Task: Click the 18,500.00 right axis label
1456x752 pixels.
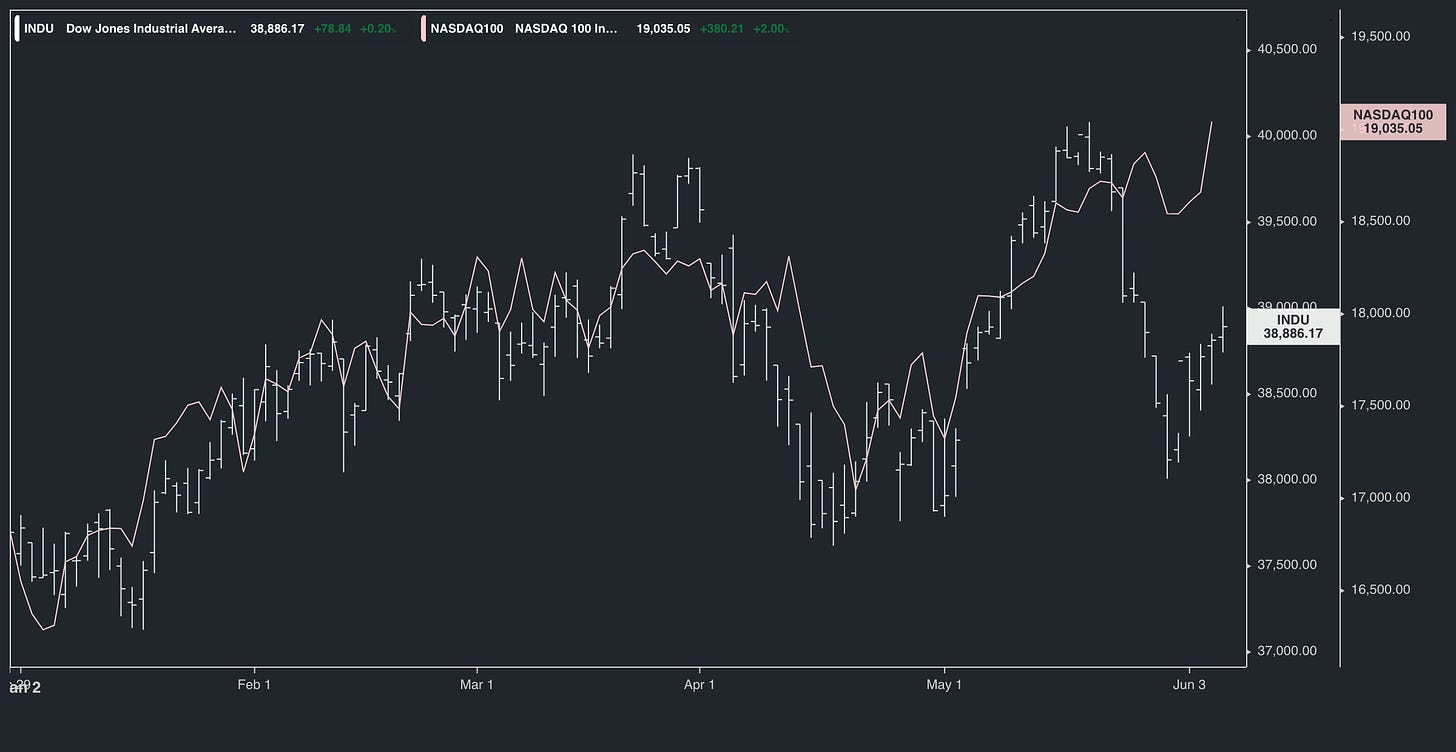Action: (1380, 220)
